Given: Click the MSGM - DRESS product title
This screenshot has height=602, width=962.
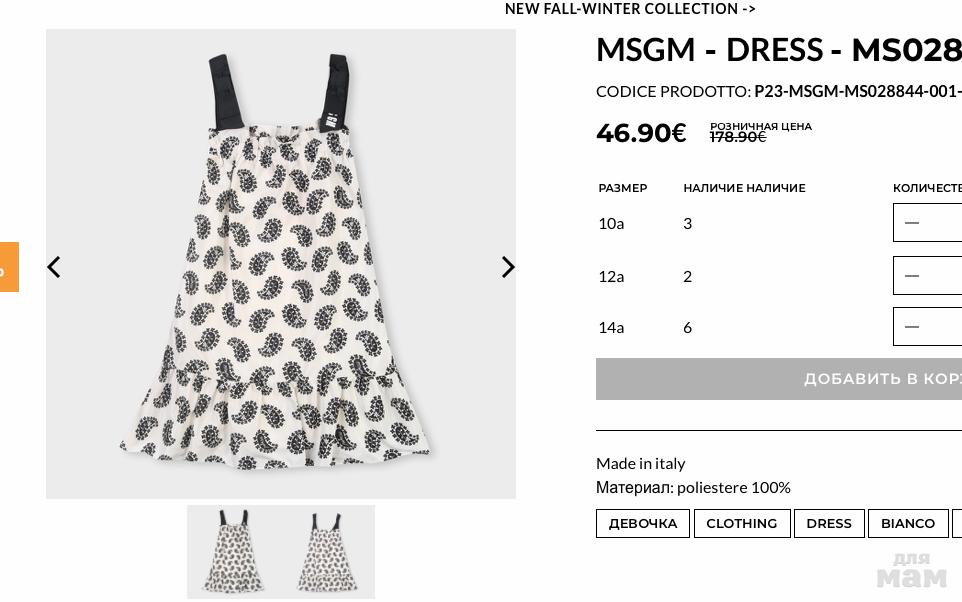Looking at the screenshot, I should [779, 49].
